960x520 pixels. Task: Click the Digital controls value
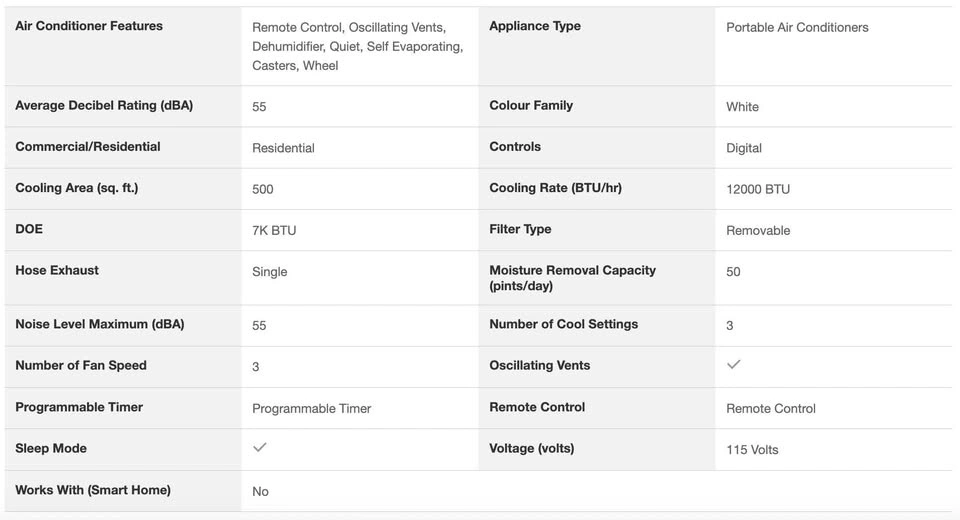(744, 147)
